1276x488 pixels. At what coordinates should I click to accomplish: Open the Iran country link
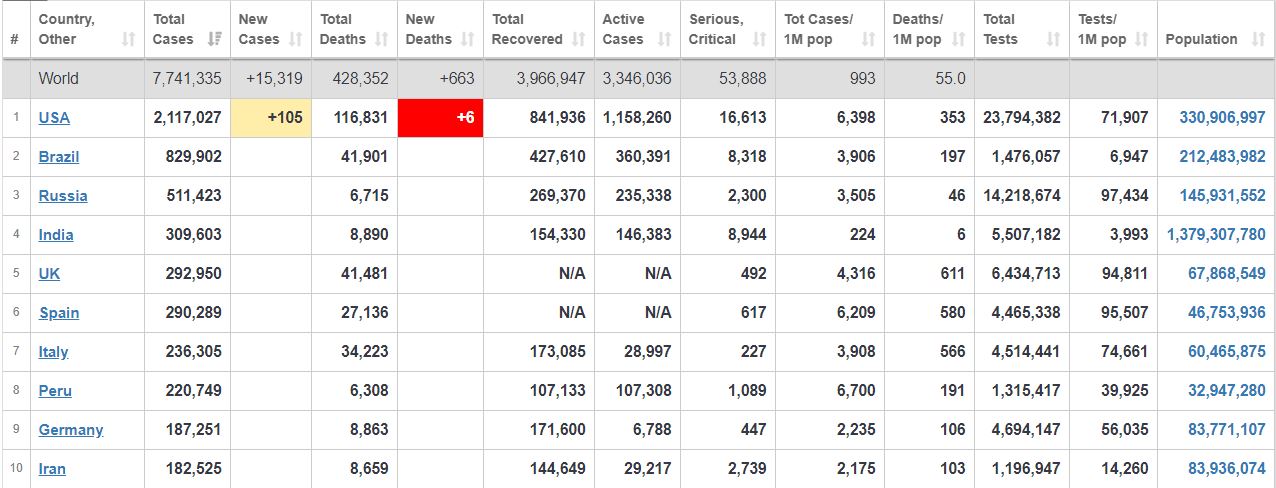pos(52,468)
